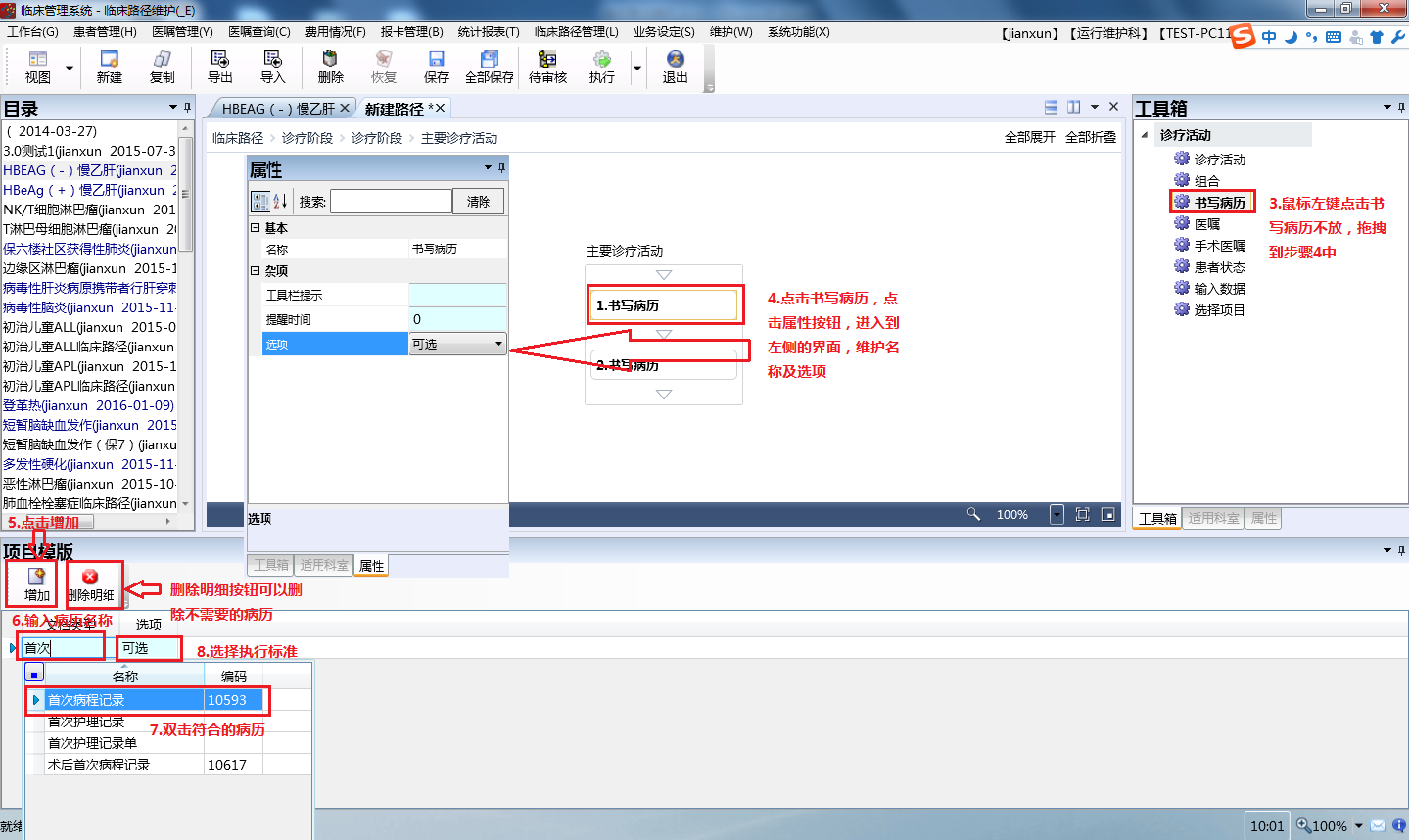This screenshot has width=1409, height=840.
Task: Open the 患者管理(H) menu
Action: [105, 32]
